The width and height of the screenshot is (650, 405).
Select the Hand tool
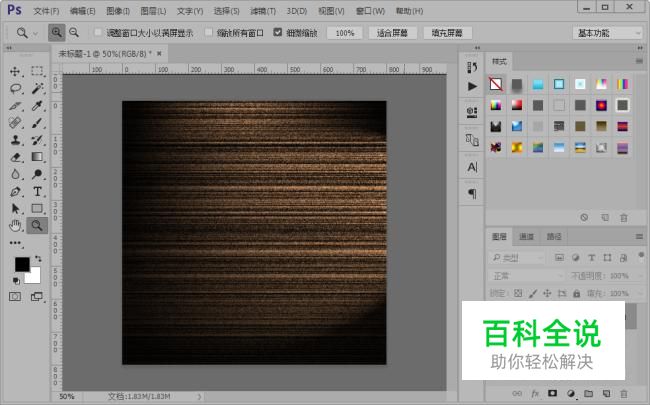pyautogui.click(x=15, y=226)
